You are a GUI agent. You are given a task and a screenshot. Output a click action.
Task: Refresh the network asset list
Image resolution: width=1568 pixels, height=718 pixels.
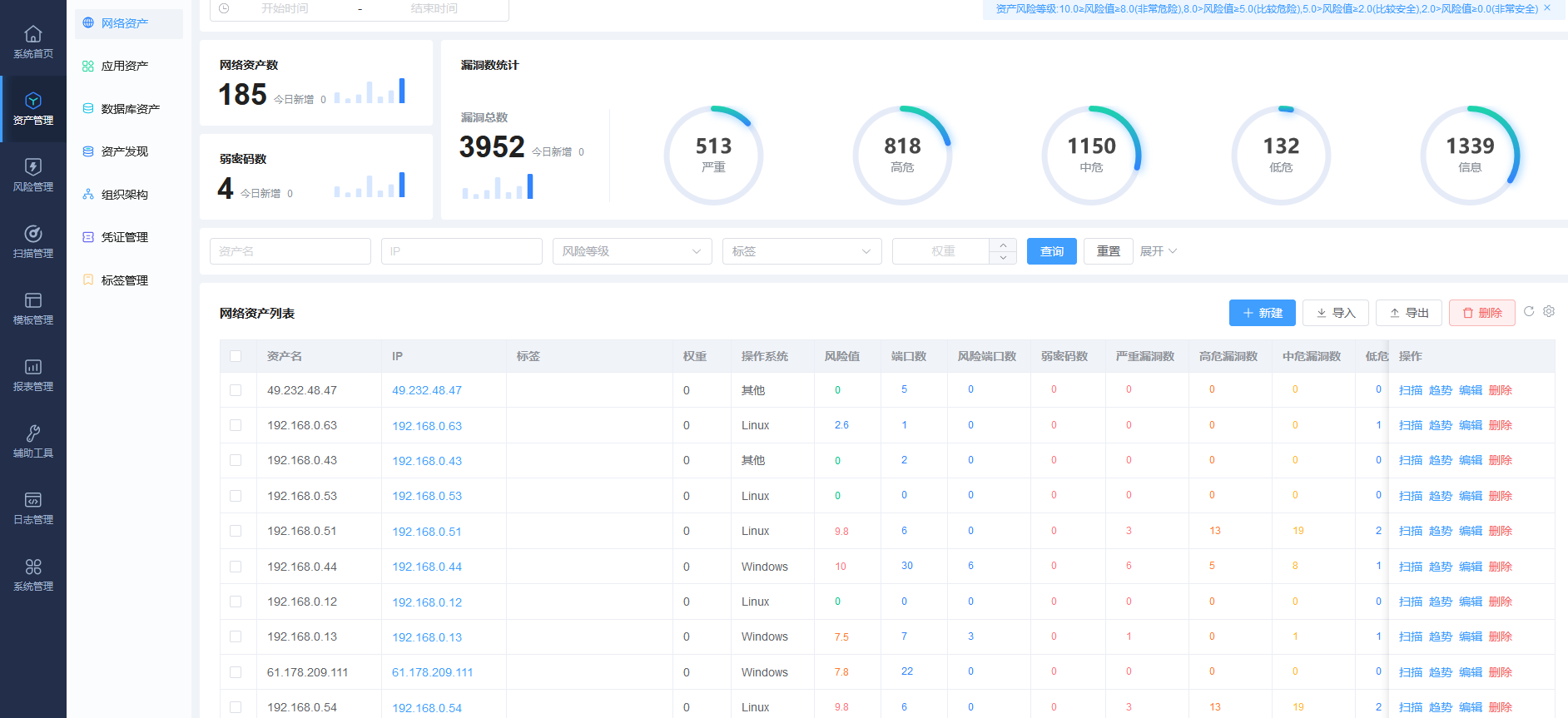(x=1529, y=311)
